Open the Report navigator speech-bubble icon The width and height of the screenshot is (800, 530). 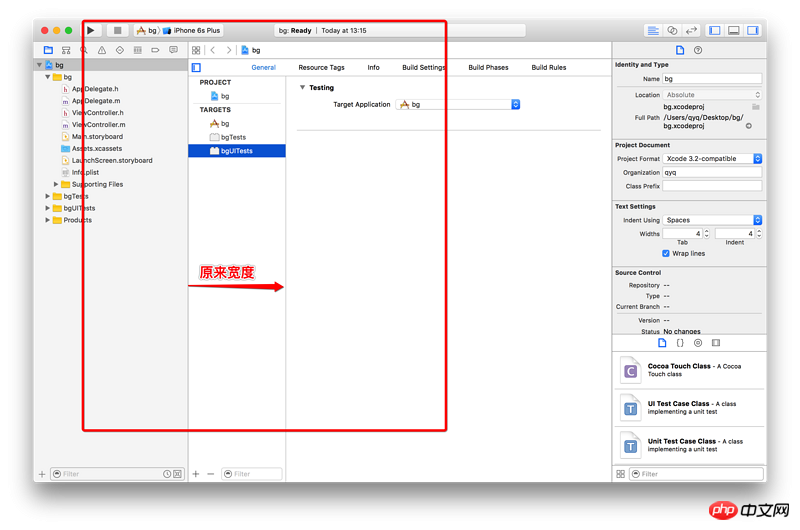[173, 50]
